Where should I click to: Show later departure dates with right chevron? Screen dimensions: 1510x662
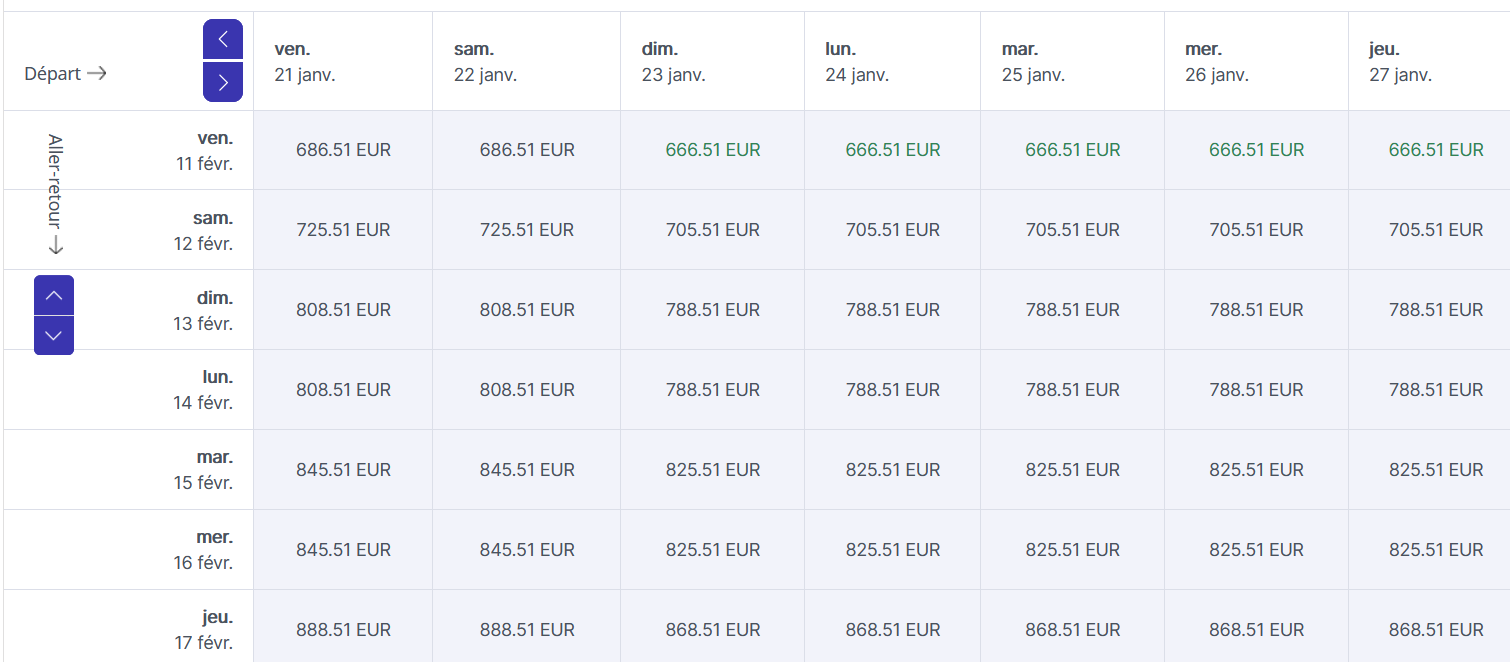point(223,82)
